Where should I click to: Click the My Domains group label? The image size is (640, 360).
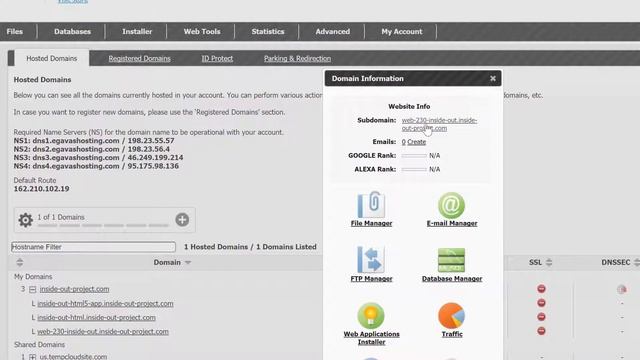[33, 276]
